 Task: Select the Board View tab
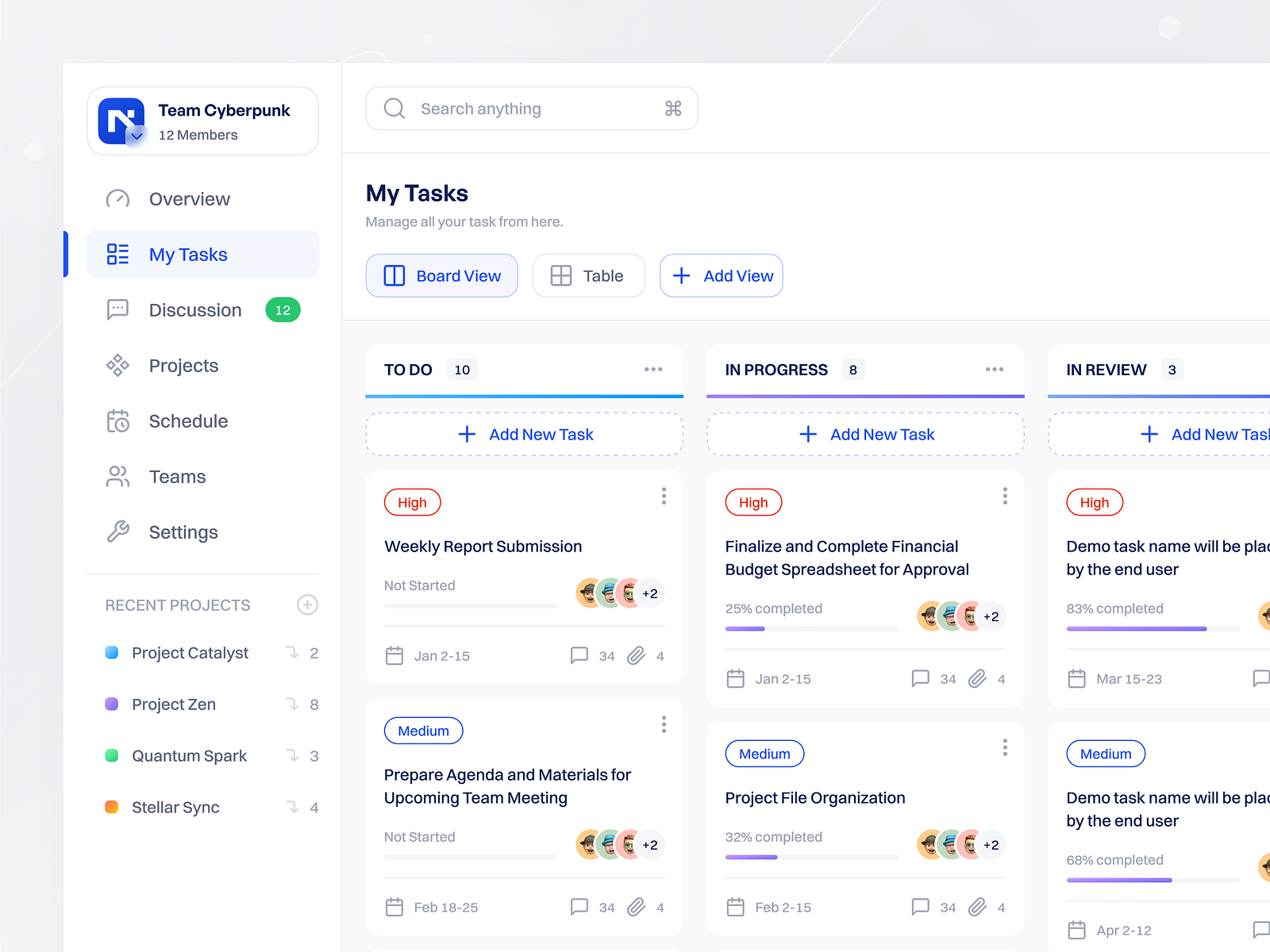[x=442, y=275]
